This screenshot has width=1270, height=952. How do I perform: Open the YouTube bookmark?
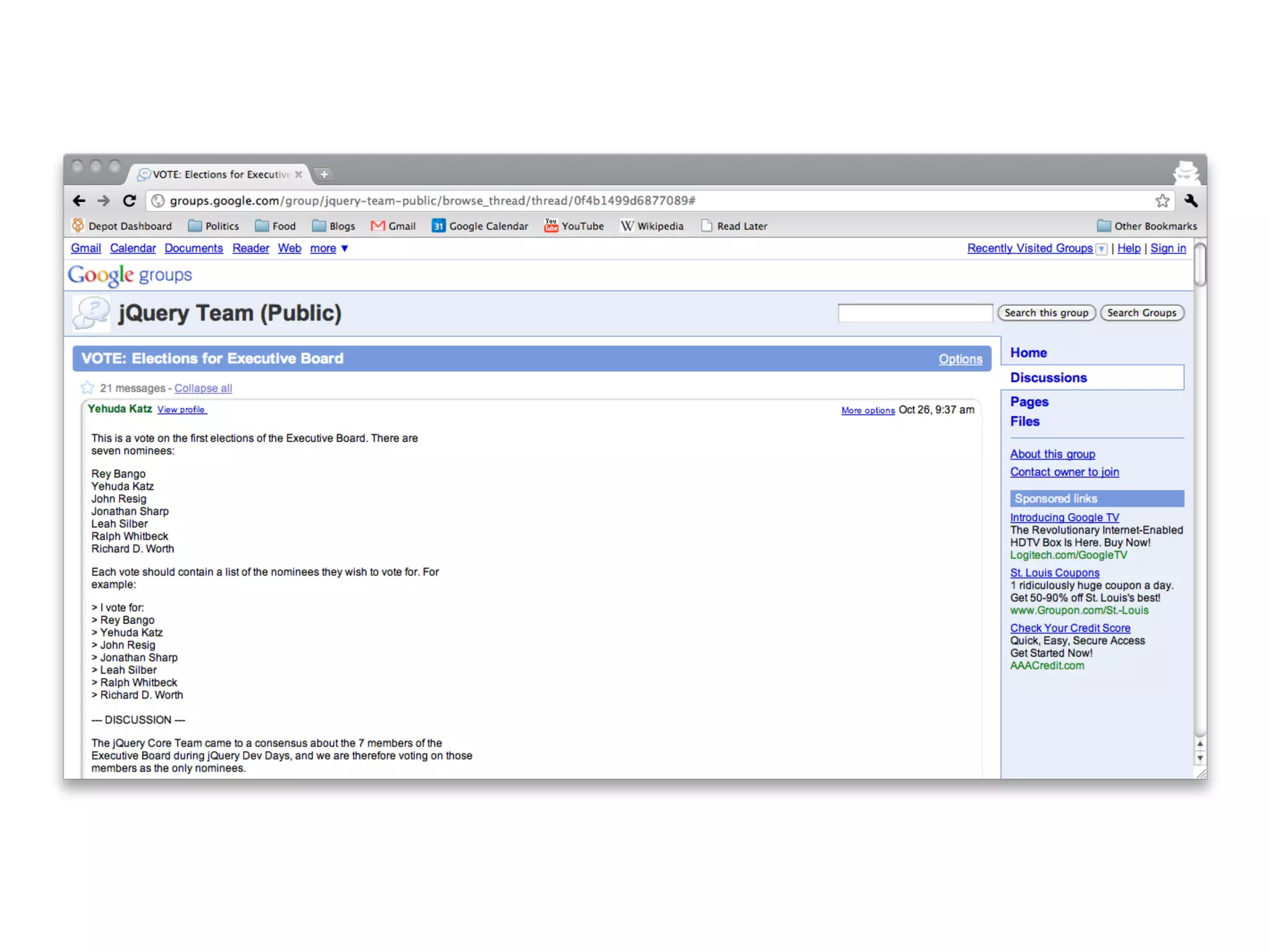coord(574,226)
